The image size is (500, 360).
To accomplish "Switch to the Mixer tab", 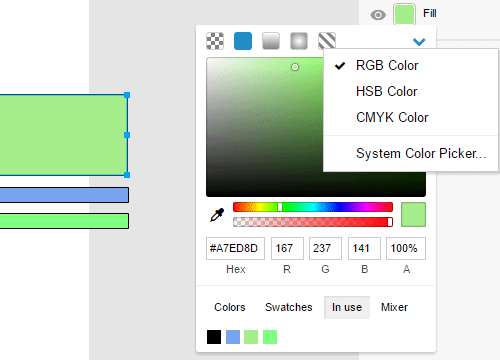I will coord(394,307).
